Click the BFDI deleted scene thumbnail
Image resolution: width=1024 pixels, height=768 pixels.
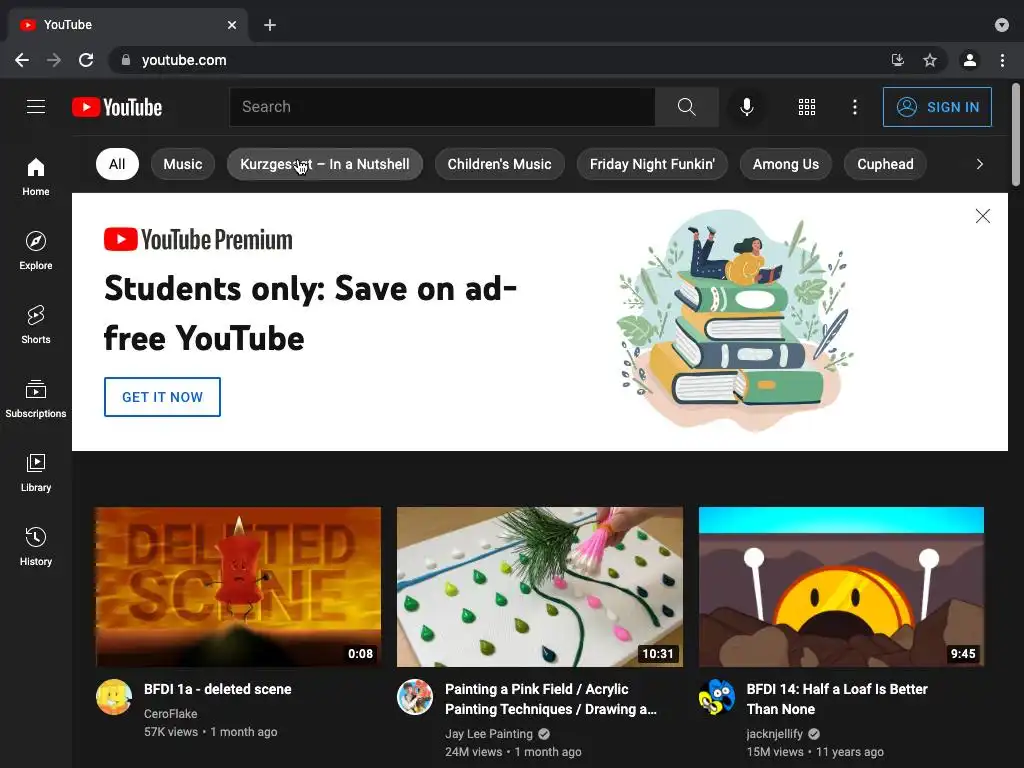point(238,586)
